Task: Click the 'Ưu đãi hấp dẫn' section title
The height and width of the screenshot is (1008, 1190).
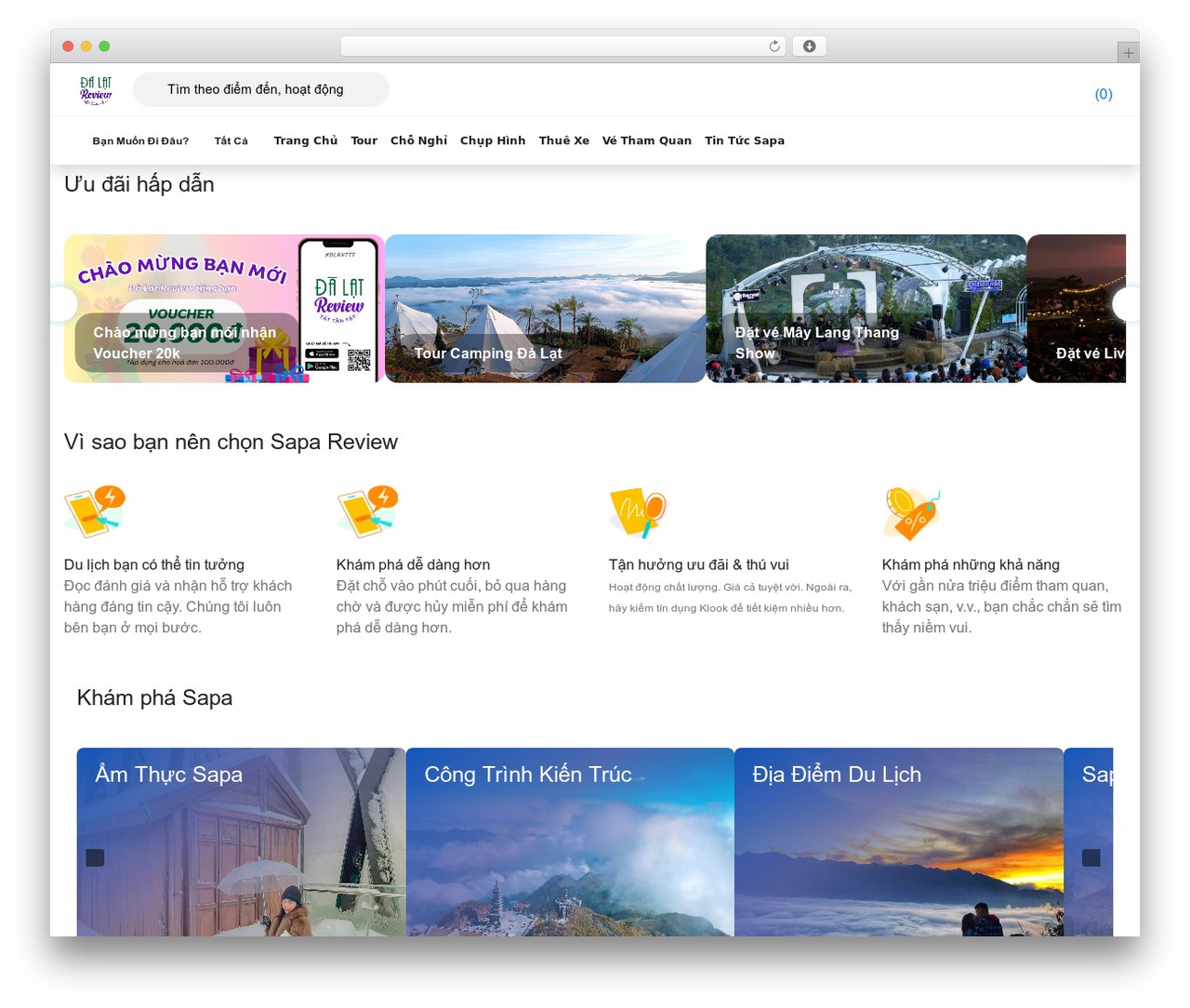Action: click(x=139, y=184)
